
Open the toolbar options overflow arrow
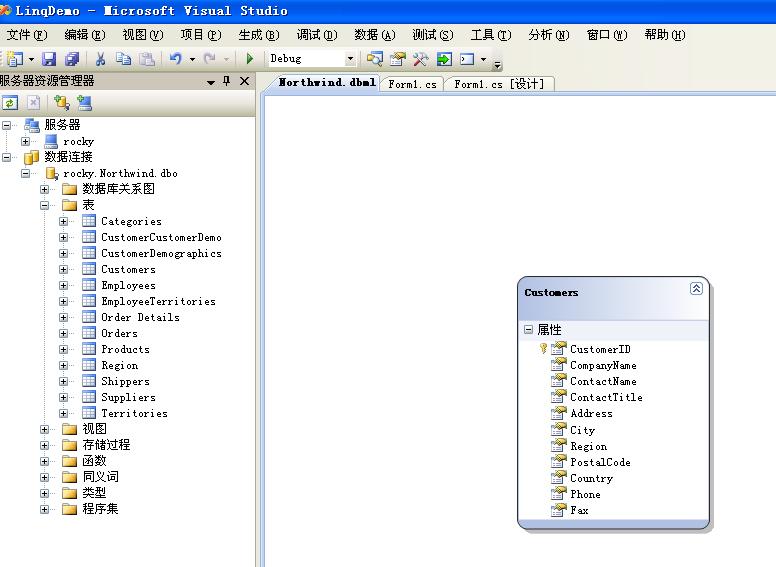point(497,64)
